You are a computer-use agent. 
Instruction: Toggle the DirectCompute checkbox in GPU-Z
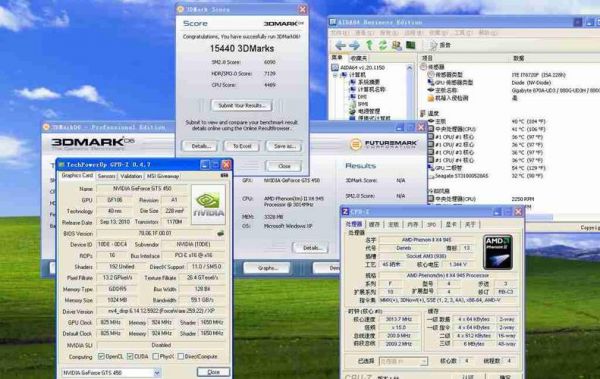point(181,356)
